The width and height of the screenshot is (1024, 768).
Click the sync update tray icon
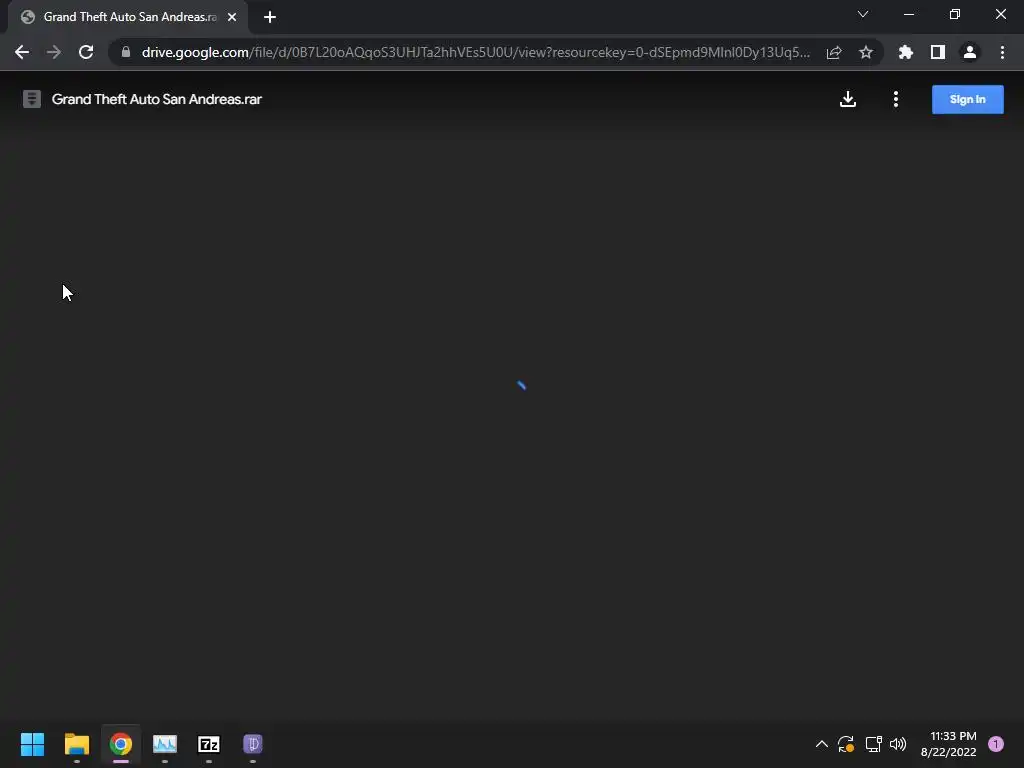pos(846,744)
